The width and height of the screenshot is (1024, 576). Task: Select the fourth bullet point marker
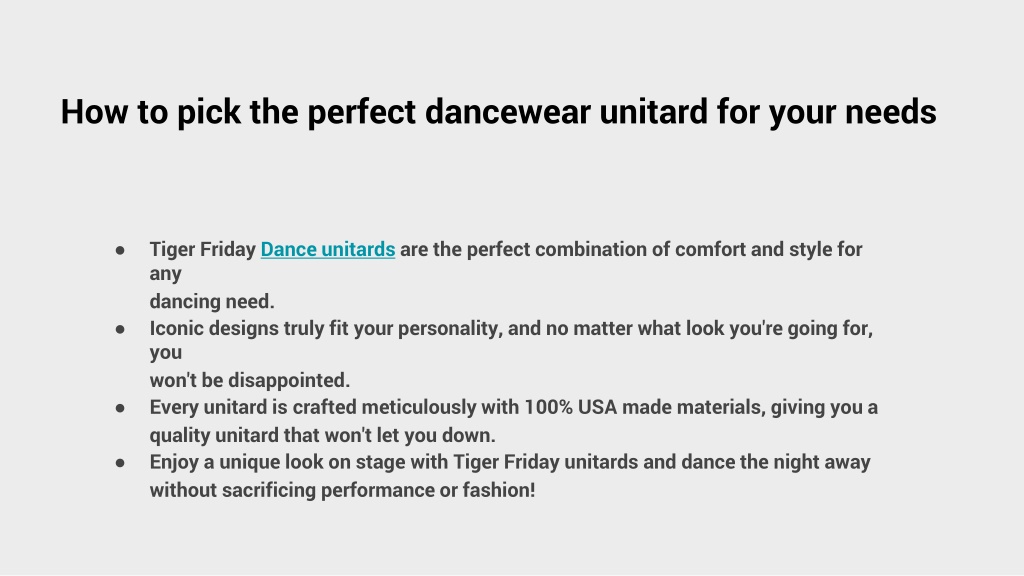120,463
